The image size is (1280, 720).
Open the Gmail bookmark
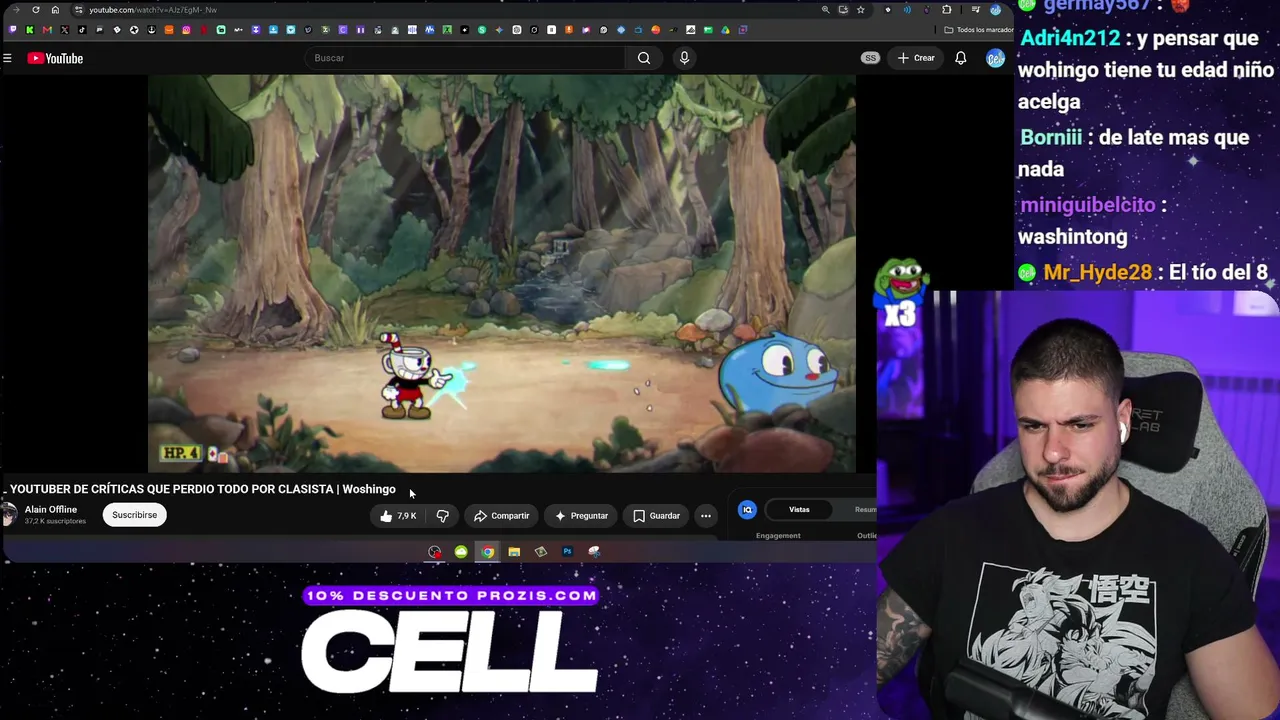click(47, 30)
